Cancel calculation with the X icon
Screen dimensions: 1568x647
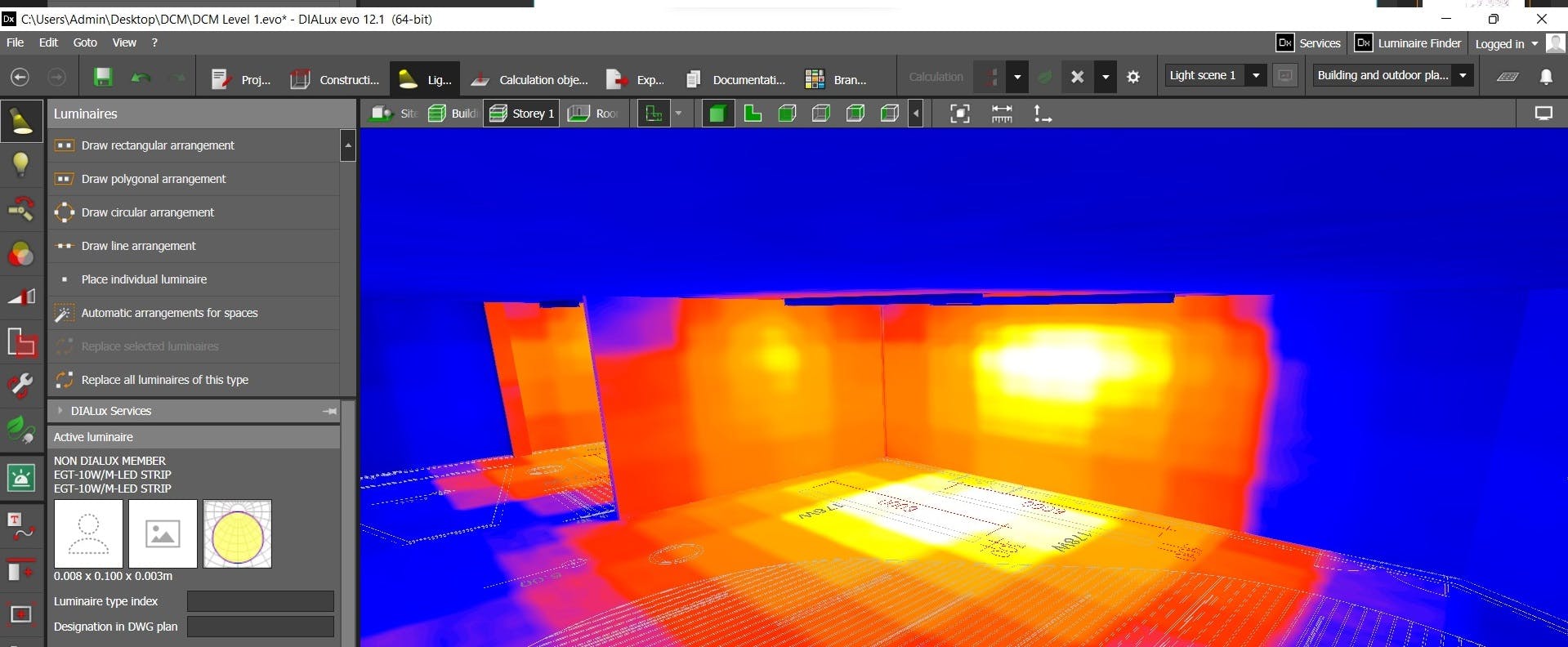pyautogui.click(x=1078, y=77)
